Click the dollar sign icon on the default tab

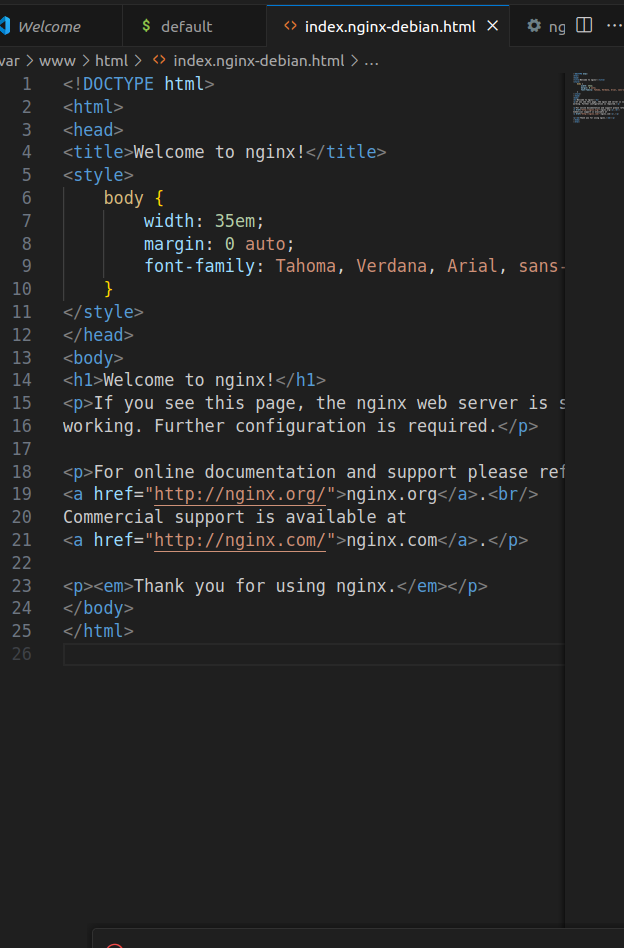point(146,25)
